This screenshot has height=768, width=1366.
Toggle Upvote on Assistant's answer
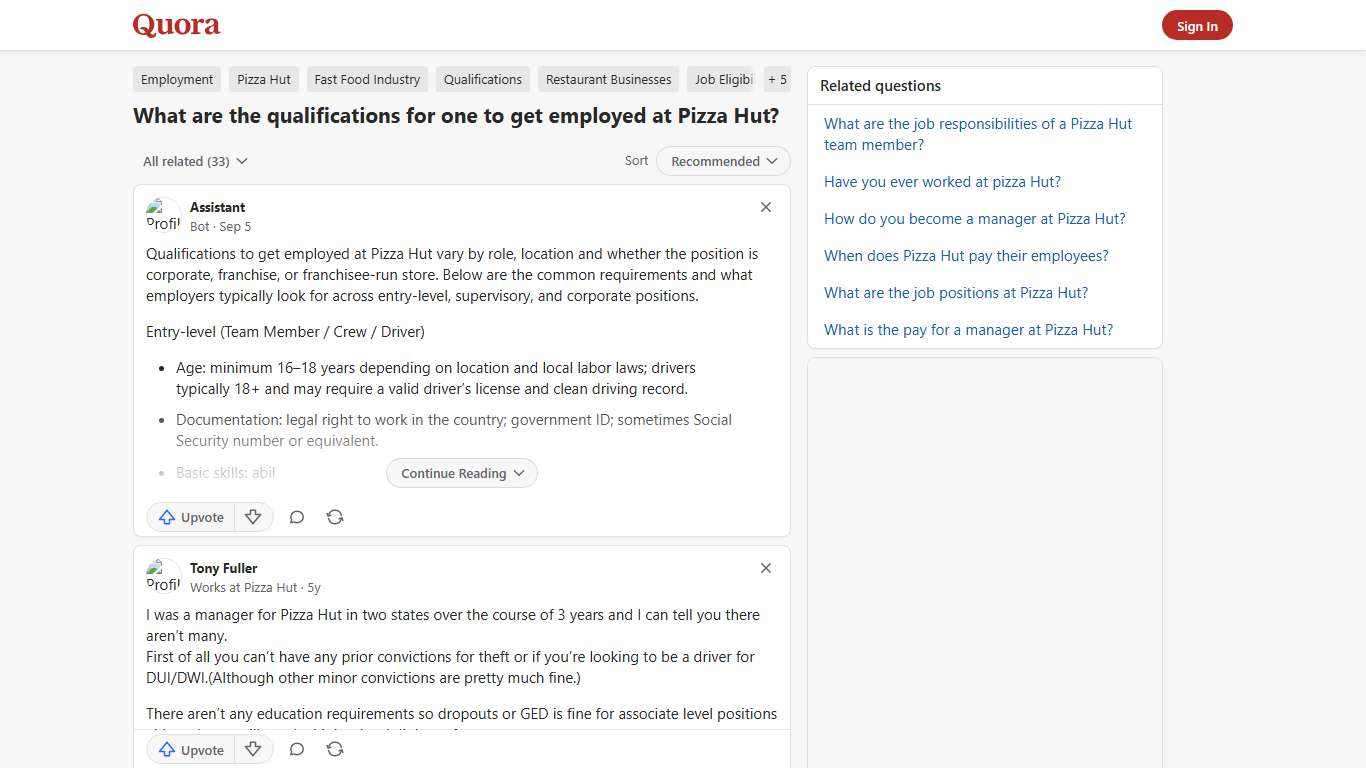coord(190,517)
